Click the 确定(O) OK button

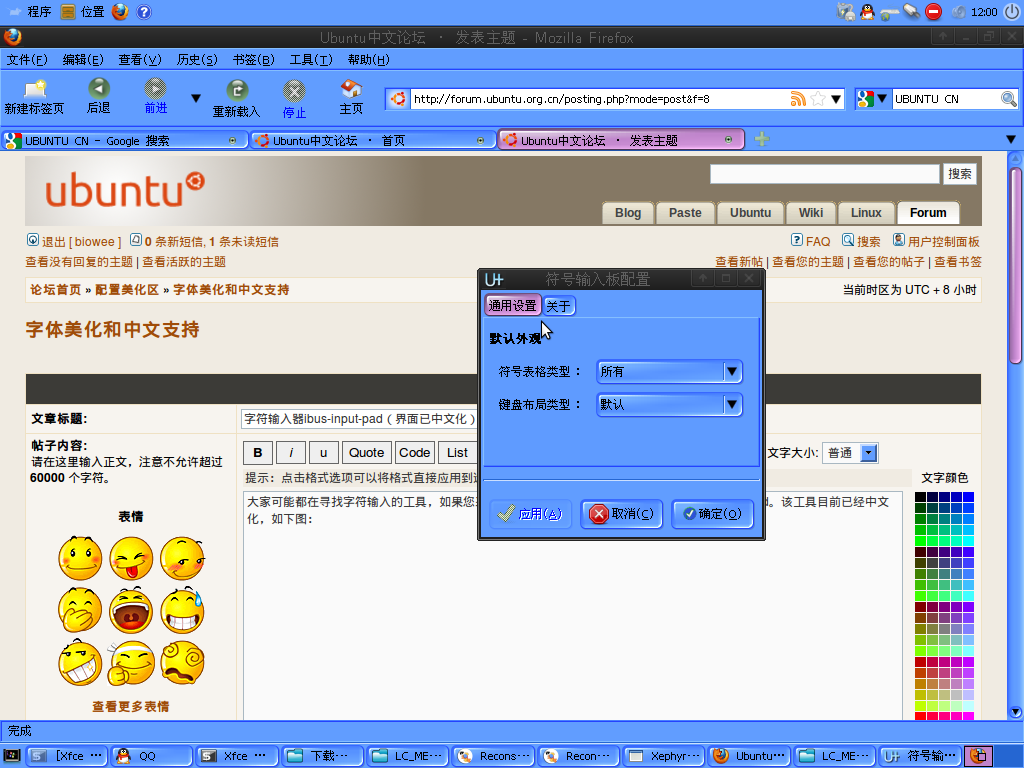coord(712,514)
